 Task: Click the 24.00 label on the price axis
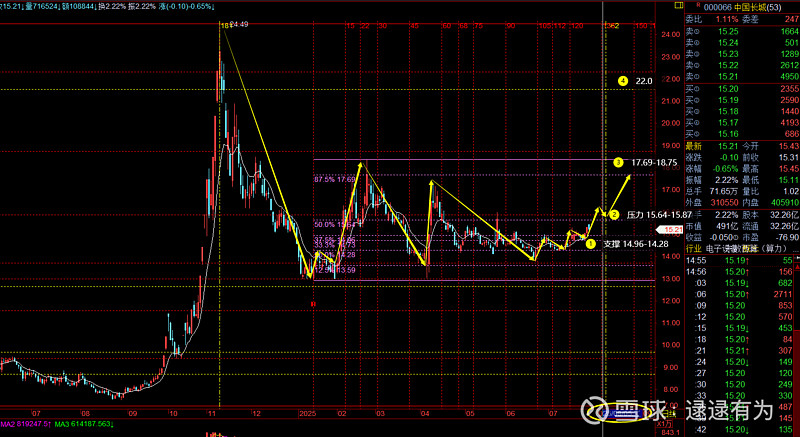672,35
